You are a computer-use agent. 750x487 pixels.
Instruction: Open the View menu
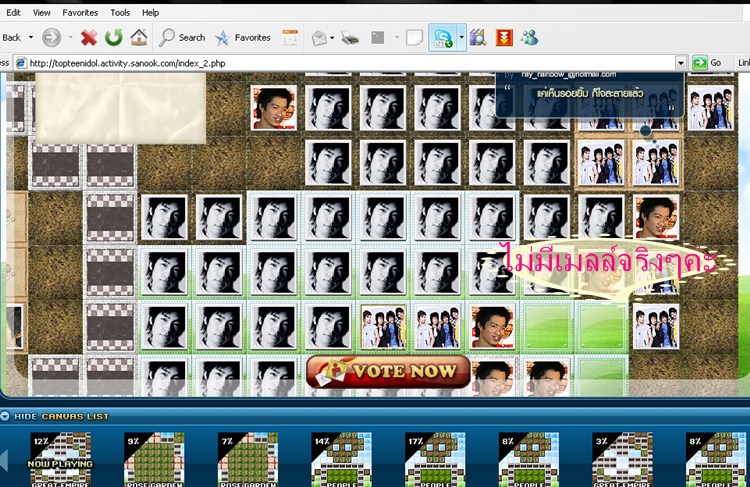[x=41, y=12]
